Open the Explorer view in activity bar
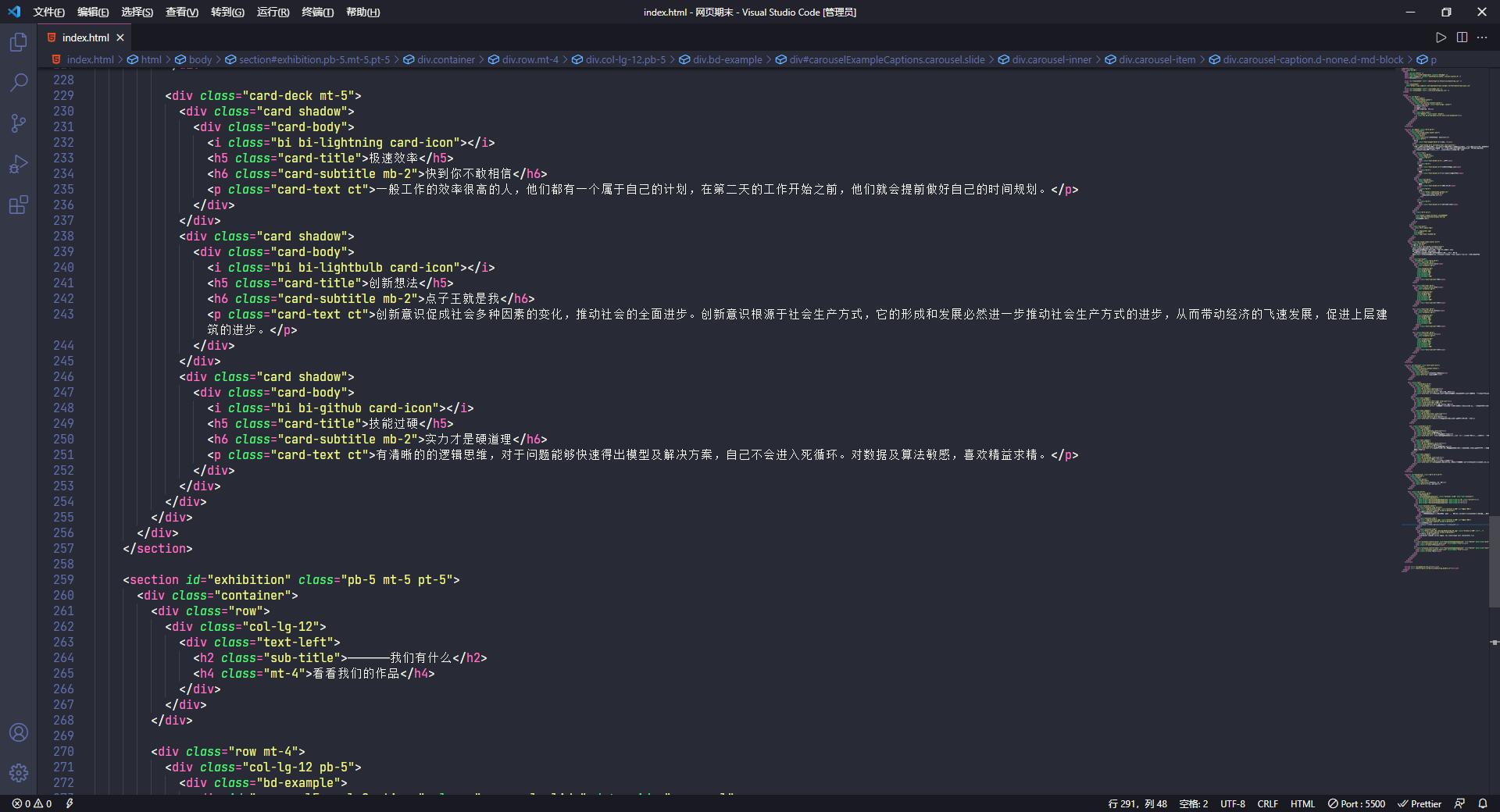The height and width of the screenshot is (812, 1500). click(x=19, y=41)
